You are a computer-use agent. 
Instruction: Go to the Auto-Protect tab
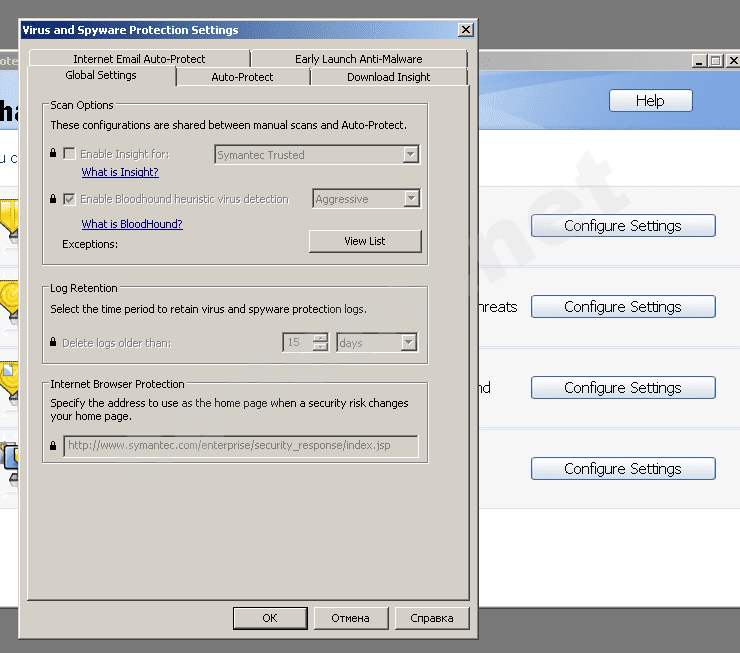click(x=242, y=77)
